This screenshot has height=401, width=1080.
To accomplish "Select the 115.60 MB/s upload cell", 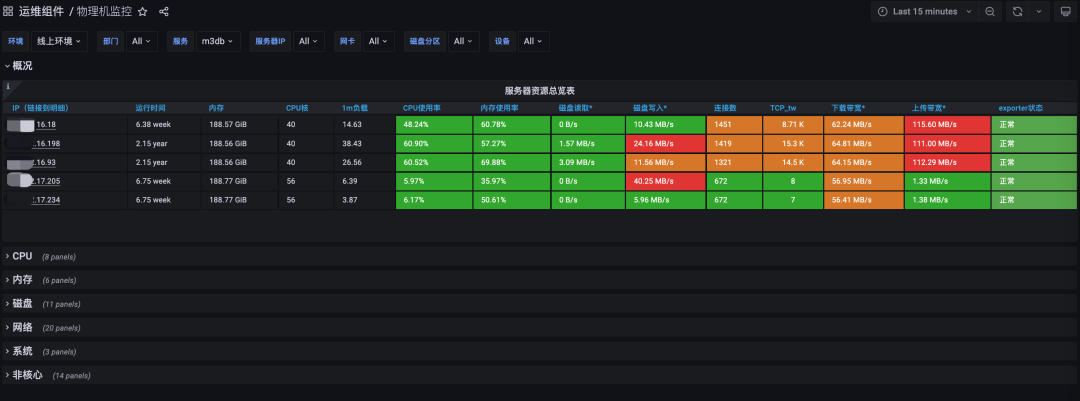I will click(x=947, y=125).
